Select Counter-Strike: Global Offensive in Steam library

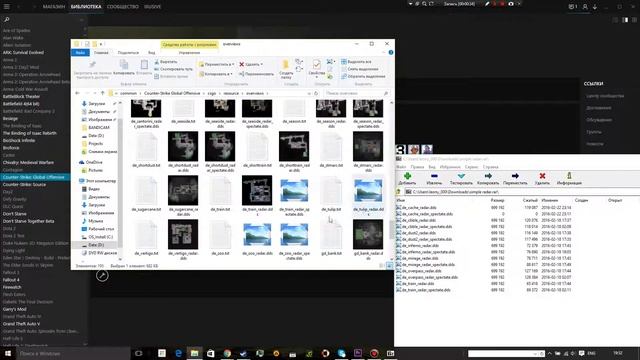(35, 177)
